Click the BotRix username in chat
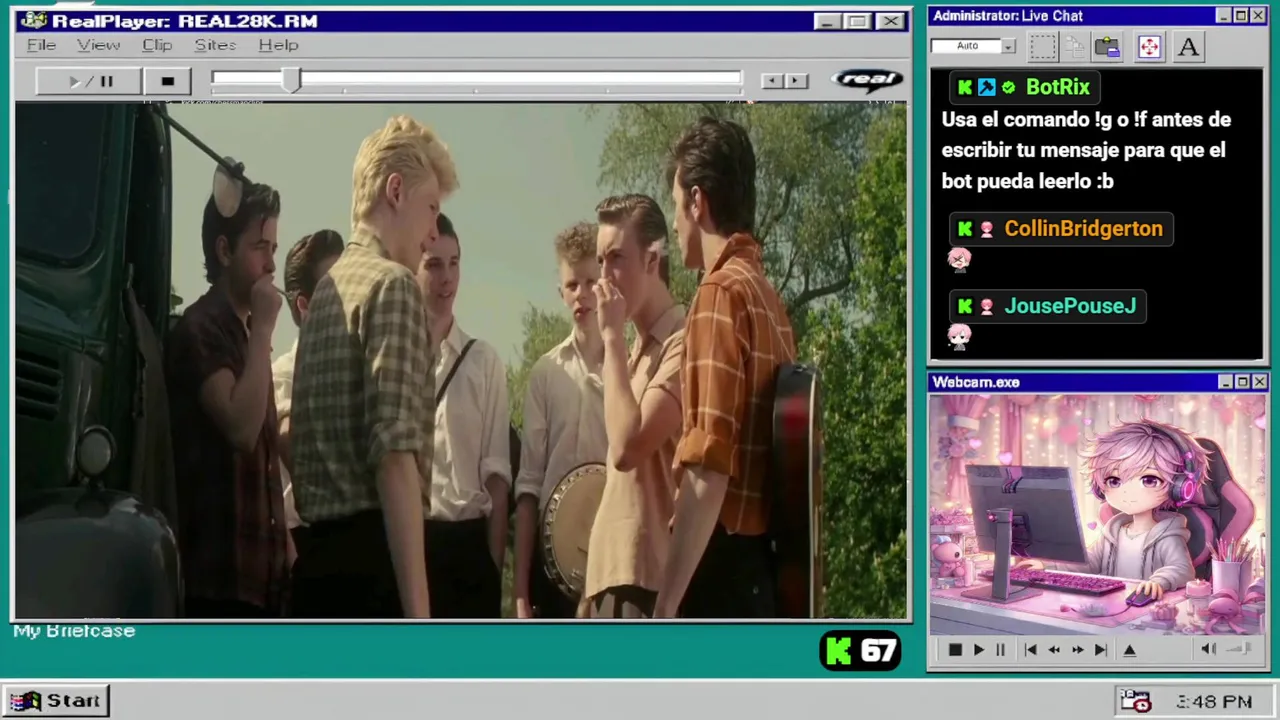Viewport: 1280px width, 720px height. click(x=1058, y=87)
